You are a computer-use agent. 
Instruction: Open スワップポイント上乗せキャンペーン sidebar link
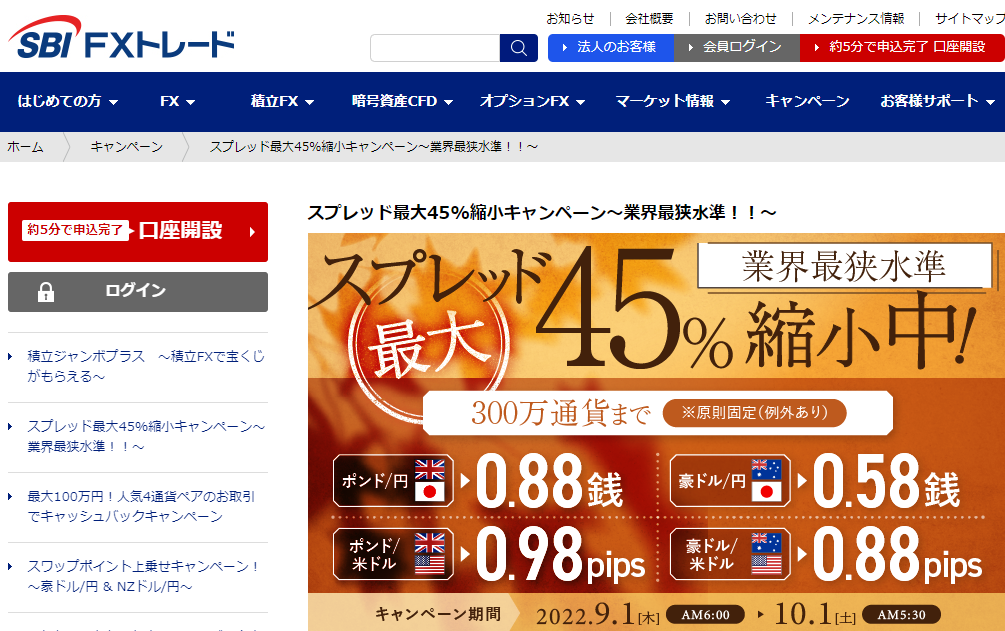tap(142, 576)
